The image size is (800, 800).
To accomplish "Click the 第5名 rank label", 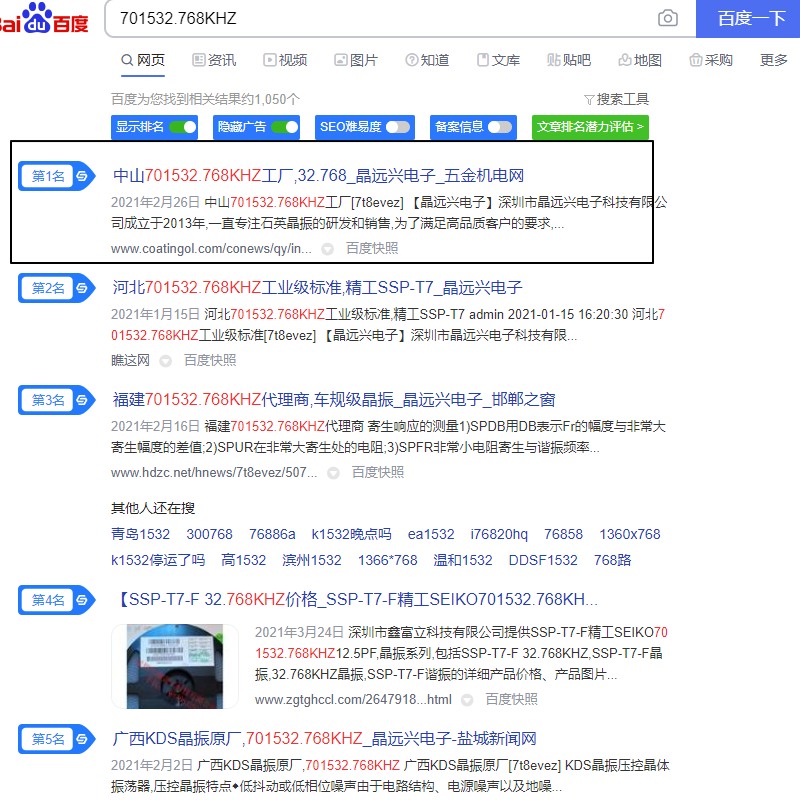I will [x=48, y=739].
